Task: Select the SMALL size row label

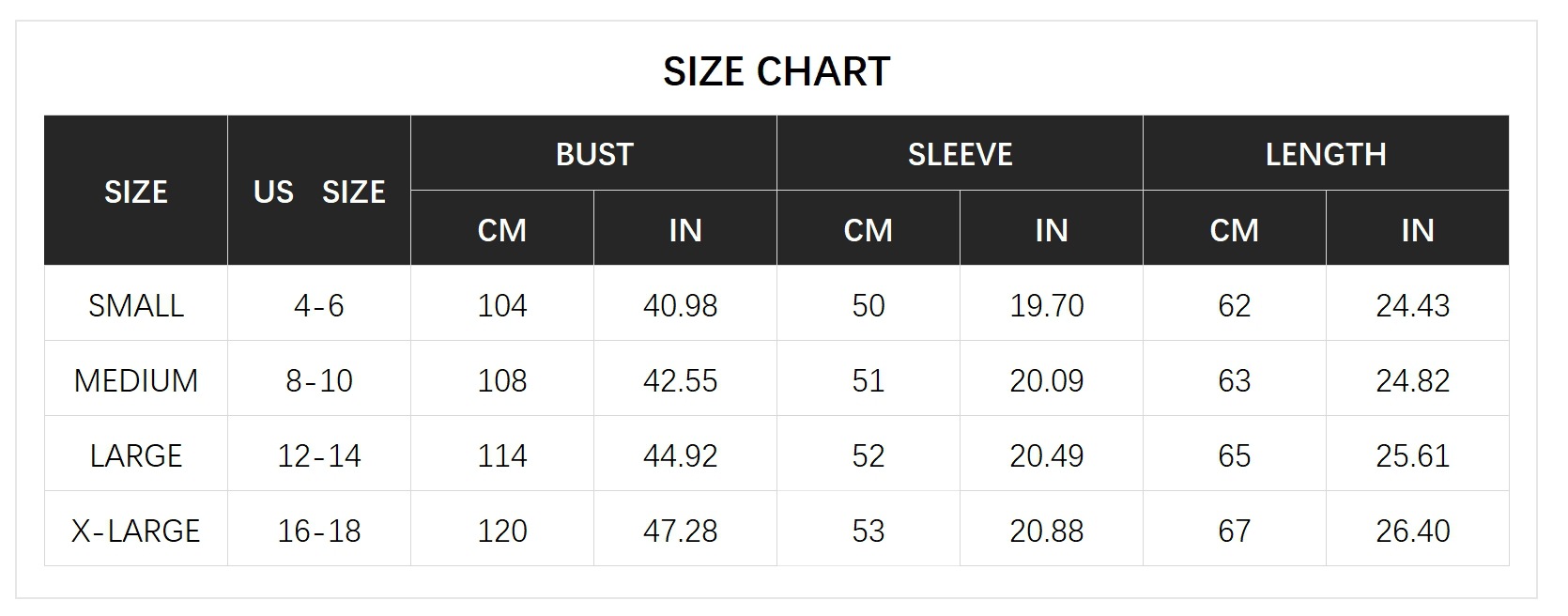Action: [136, 305]
